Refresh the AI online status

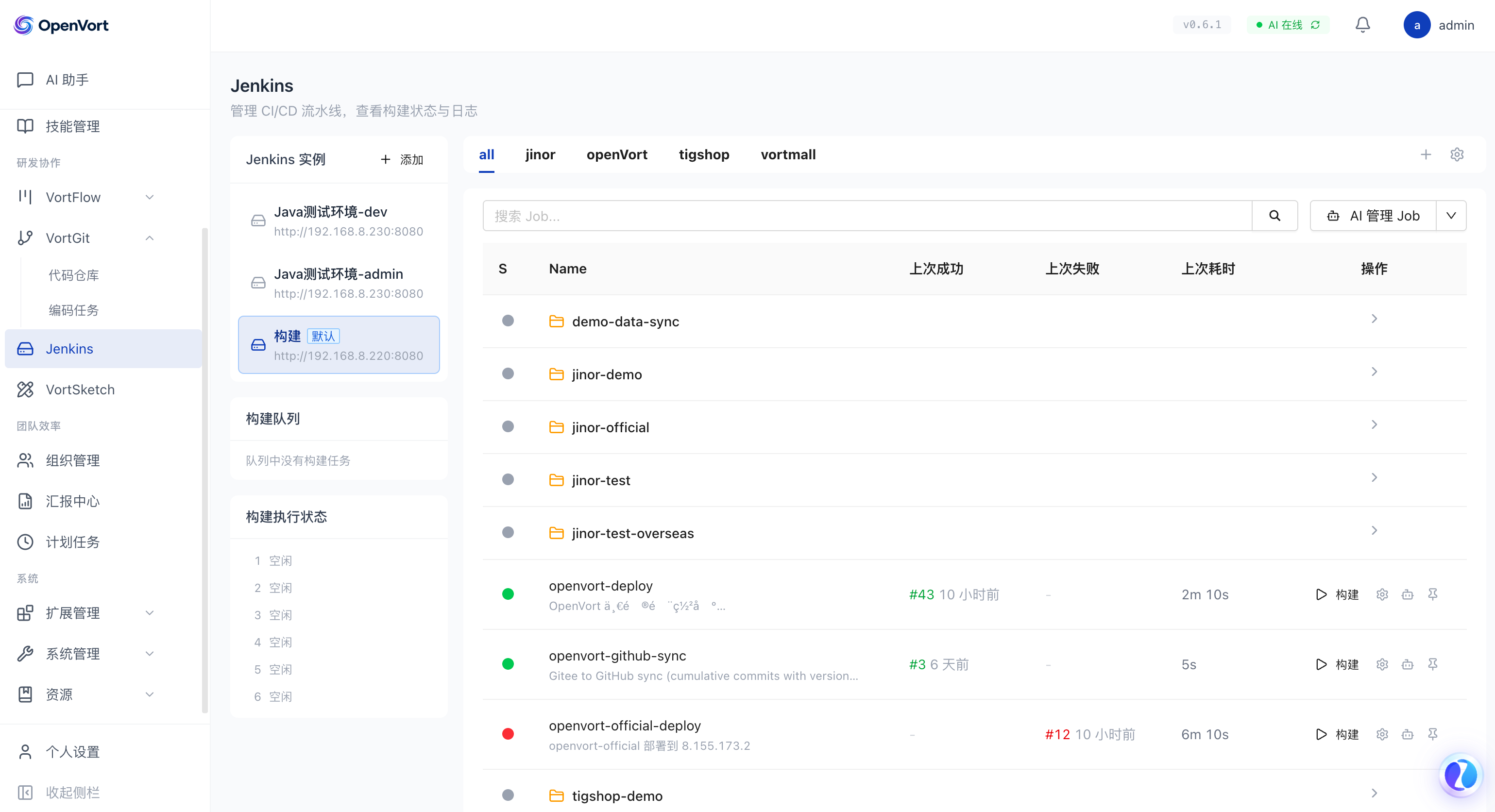(1316, 25)
